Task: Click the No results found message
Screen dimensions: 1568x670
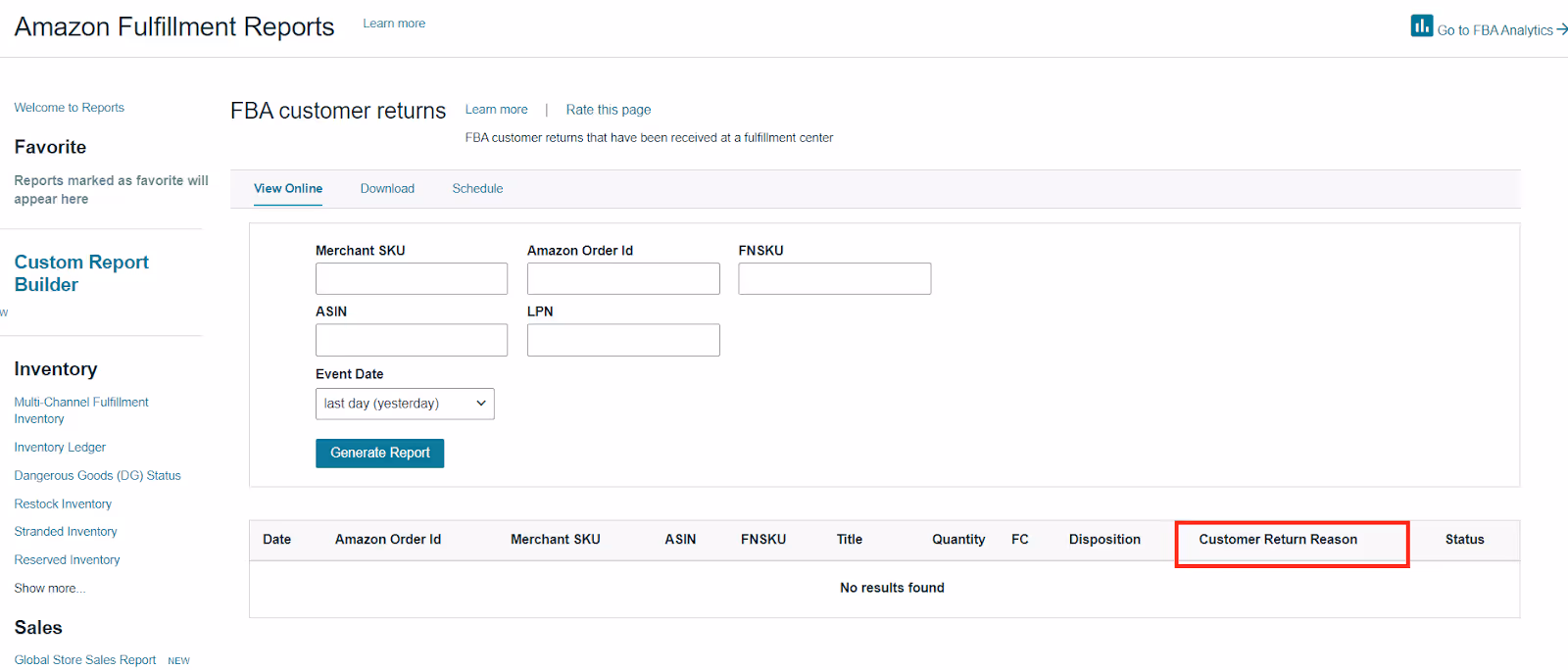Action: click(892, 588)
